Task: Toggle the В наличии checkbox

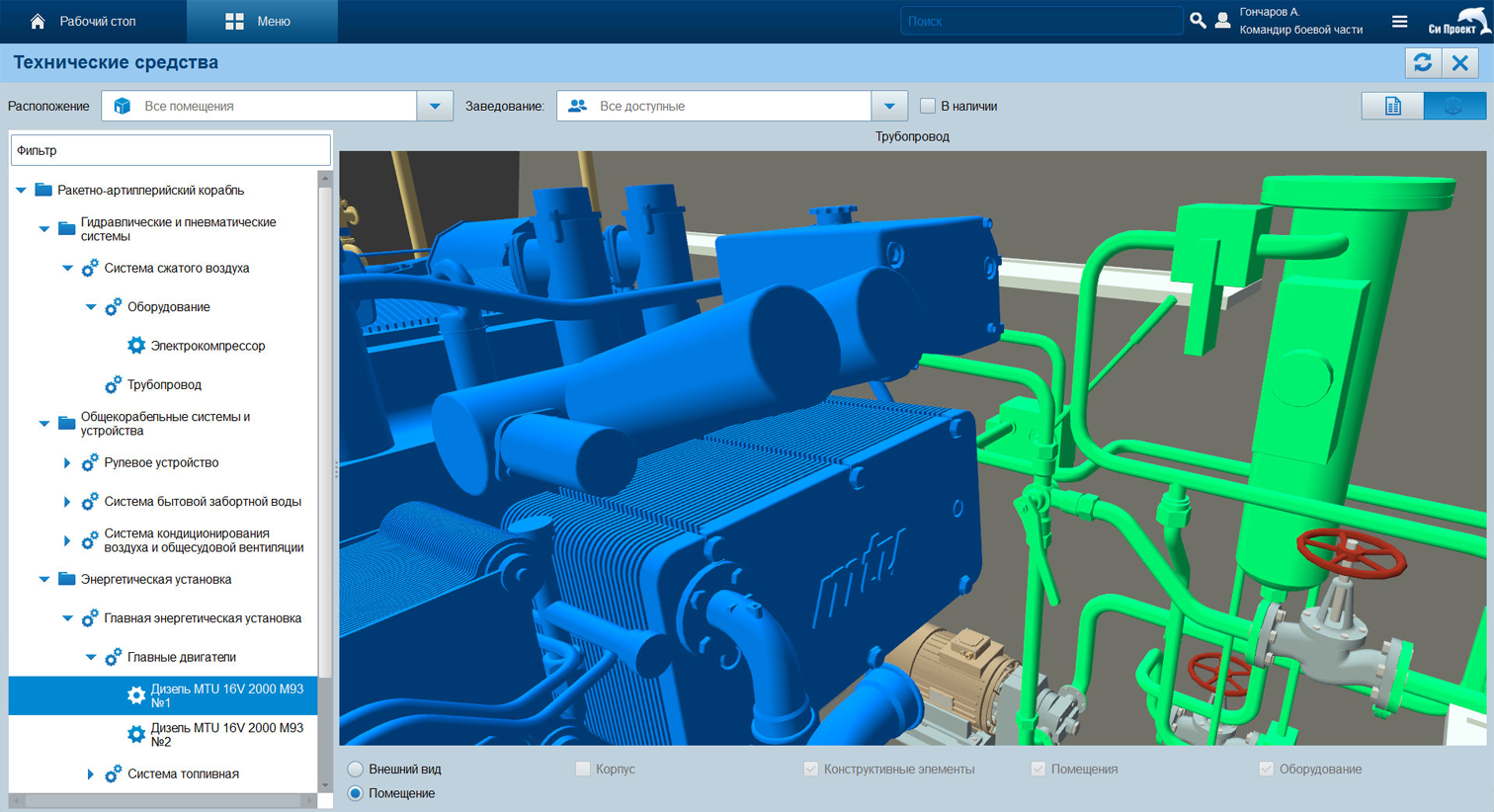Action: click(x=928, y=106)
